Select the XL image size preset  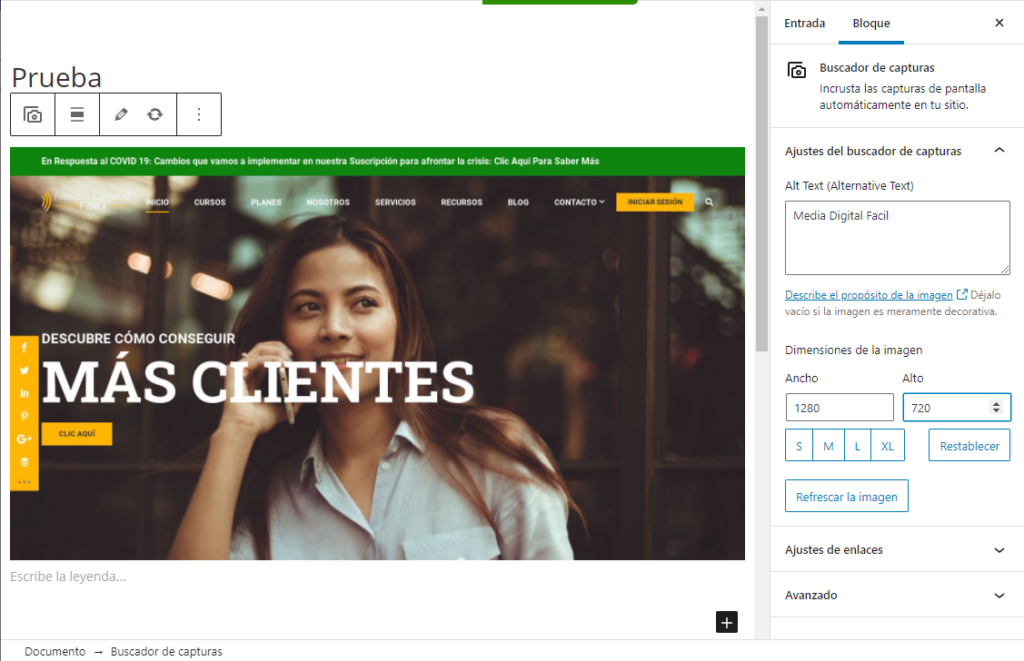pos(887,445)
